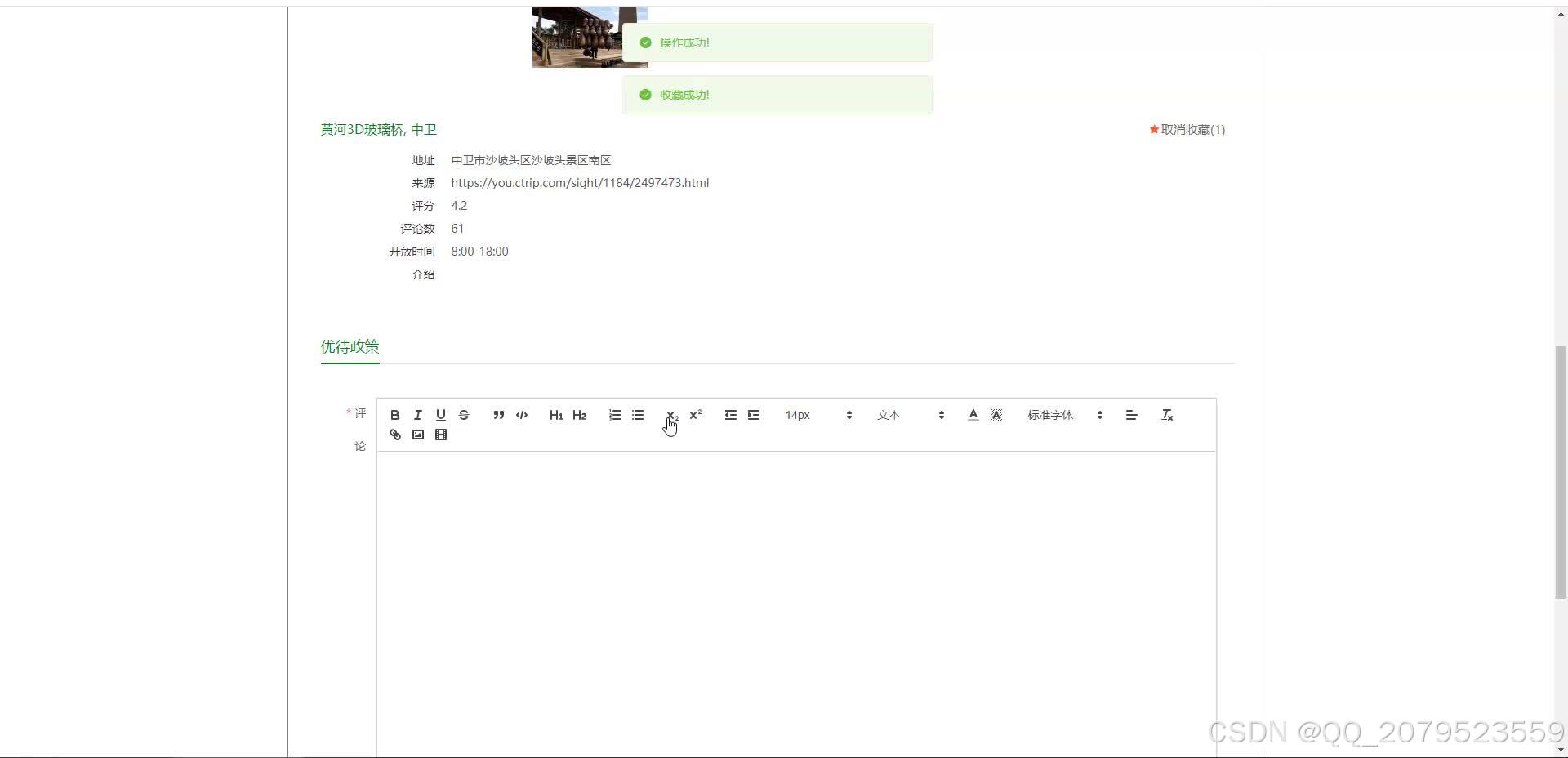Open the text alignment options

(x=1132, y=415)
